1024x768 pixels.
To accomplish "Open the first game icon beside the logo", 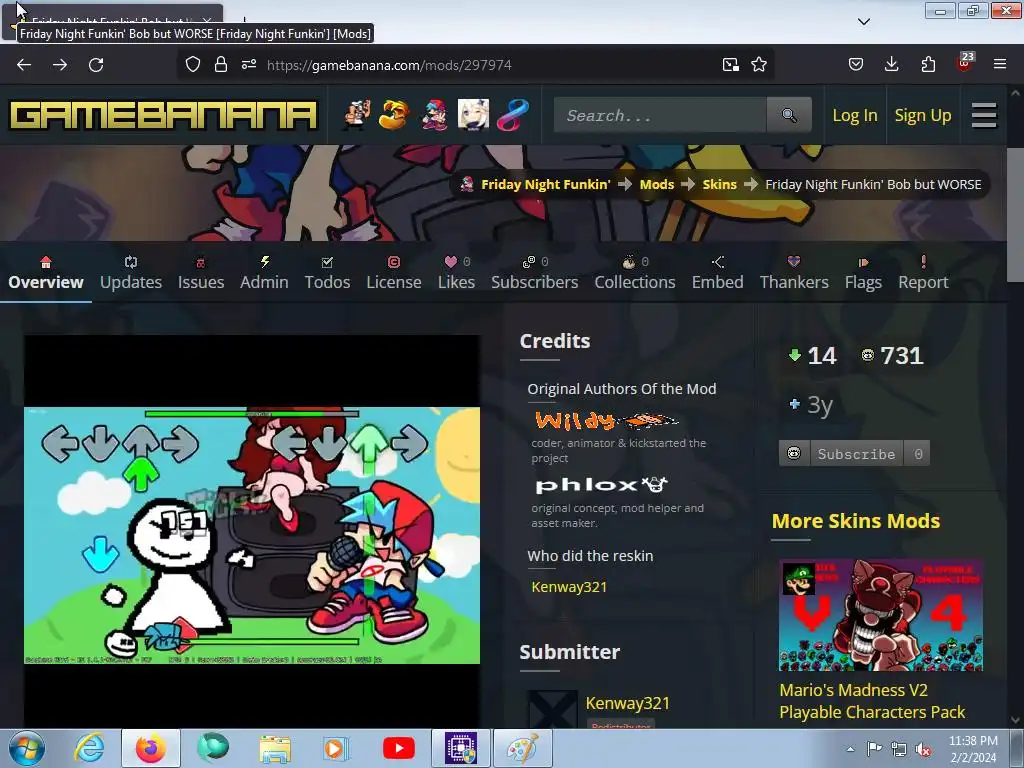I will [357, 115].
